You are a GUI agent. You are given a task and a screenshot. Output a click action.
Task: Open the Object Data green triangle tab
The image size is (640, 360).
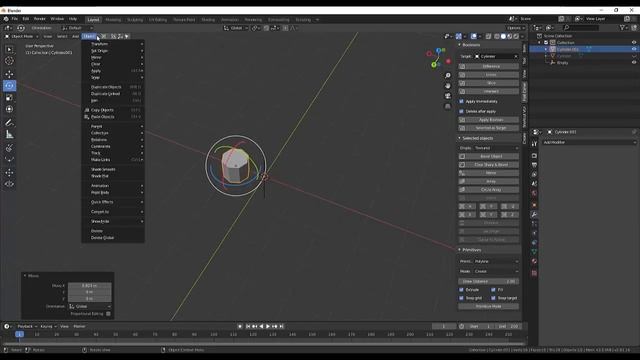(534, 252)
